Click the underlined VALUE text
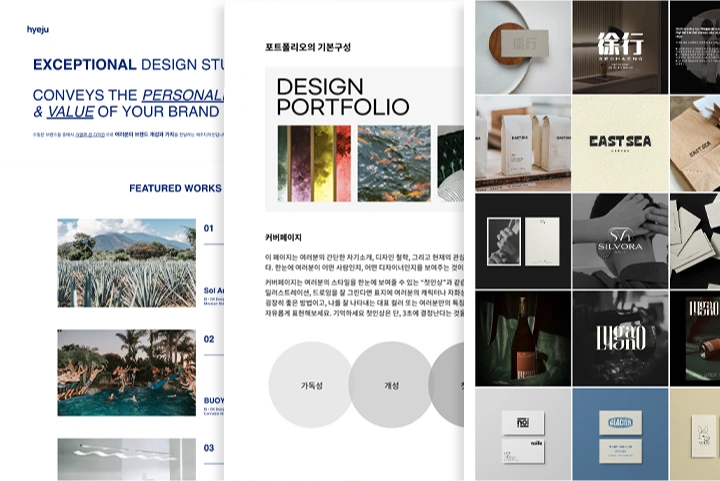 tap(71, 112)
